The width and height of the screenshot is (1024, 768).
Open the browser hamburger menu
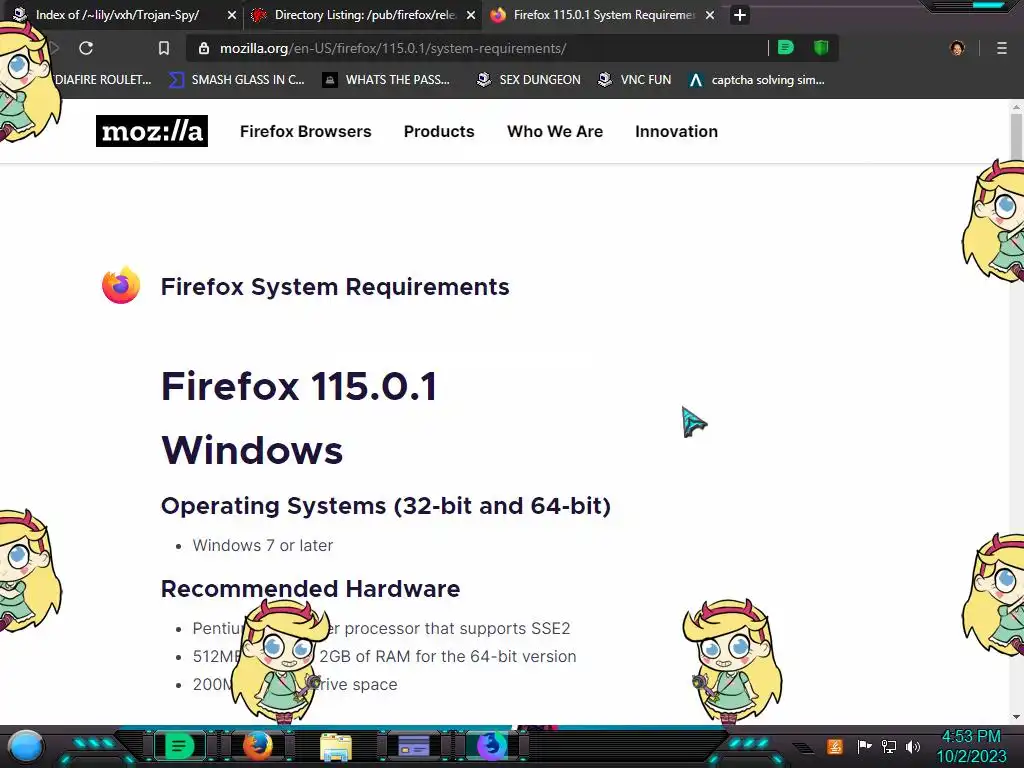tap(1002, 48)
